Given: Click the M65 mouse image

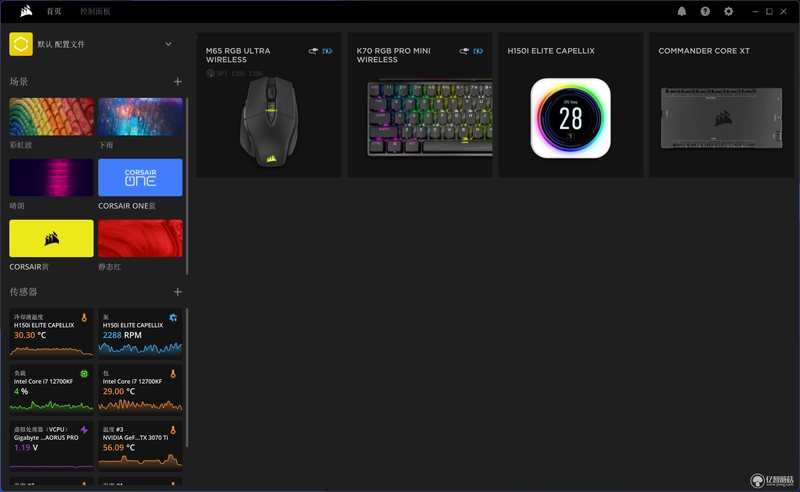Looking at the screenshot, I should point(269,121).
